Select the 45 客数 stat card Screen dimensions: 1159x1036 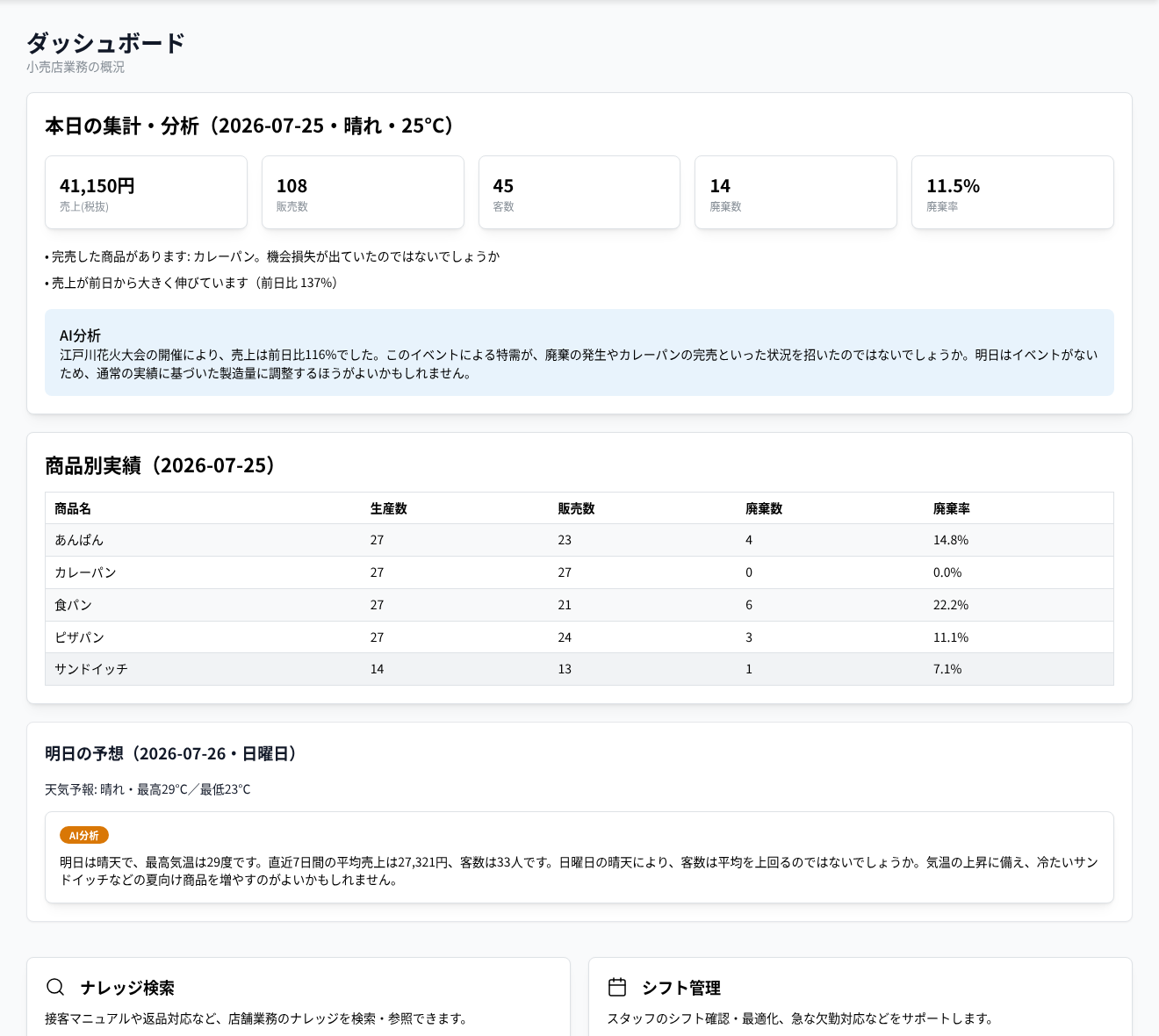[x=579, y=192]
